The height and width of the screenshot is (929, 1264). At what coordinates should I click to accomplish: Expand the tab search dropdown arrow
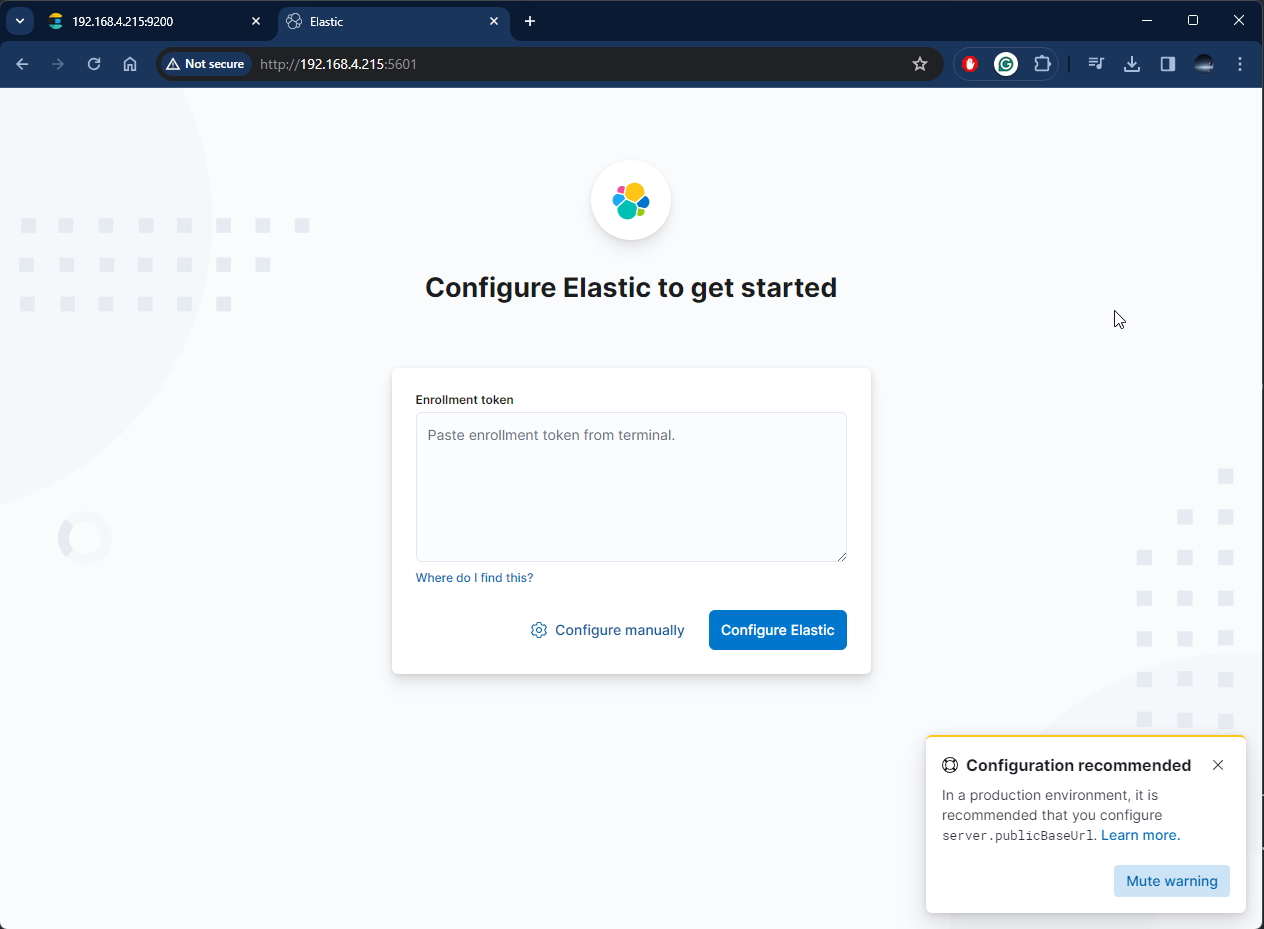point(19,21)
